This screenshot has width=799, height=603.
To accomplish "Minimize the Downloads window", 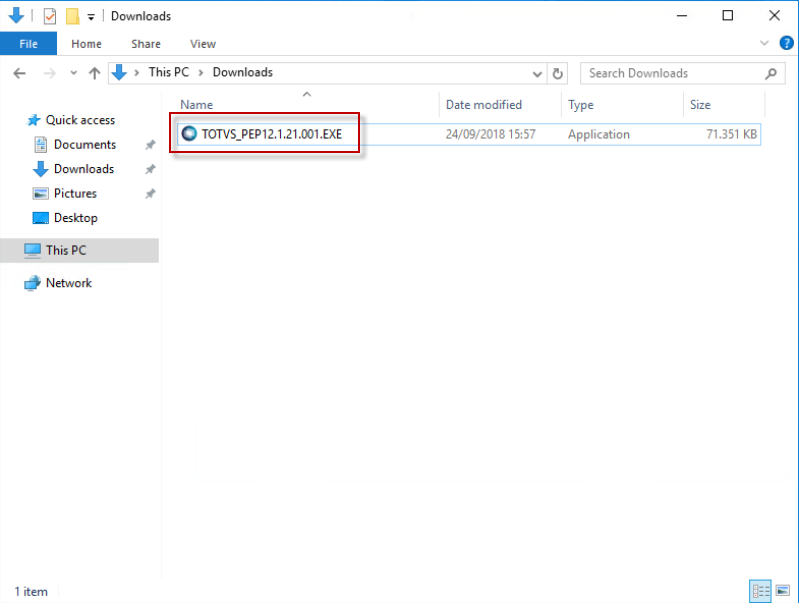I will (682, 16).
